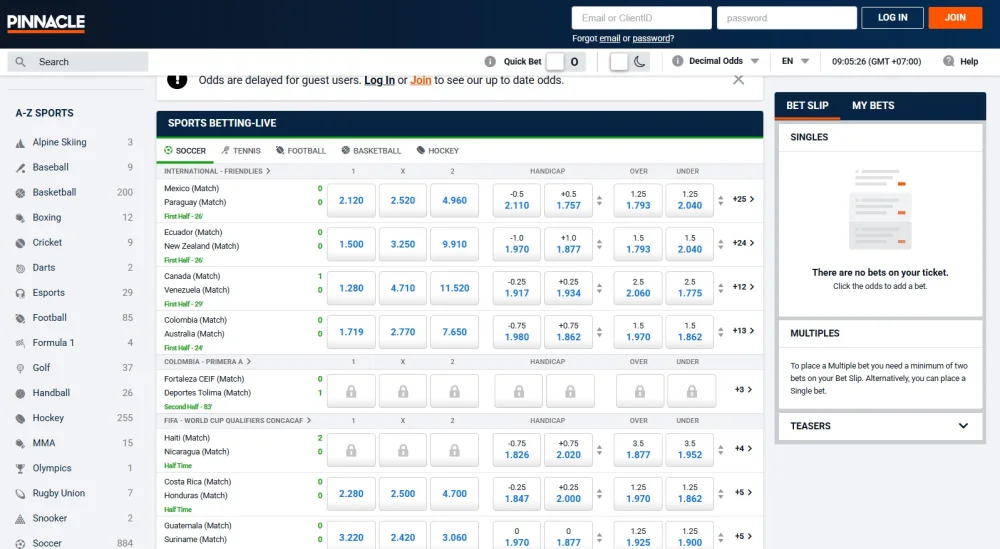This screenshot has height=549, width=1000.
Task: Click the Baseball sport icon
Action: (20, 168)
